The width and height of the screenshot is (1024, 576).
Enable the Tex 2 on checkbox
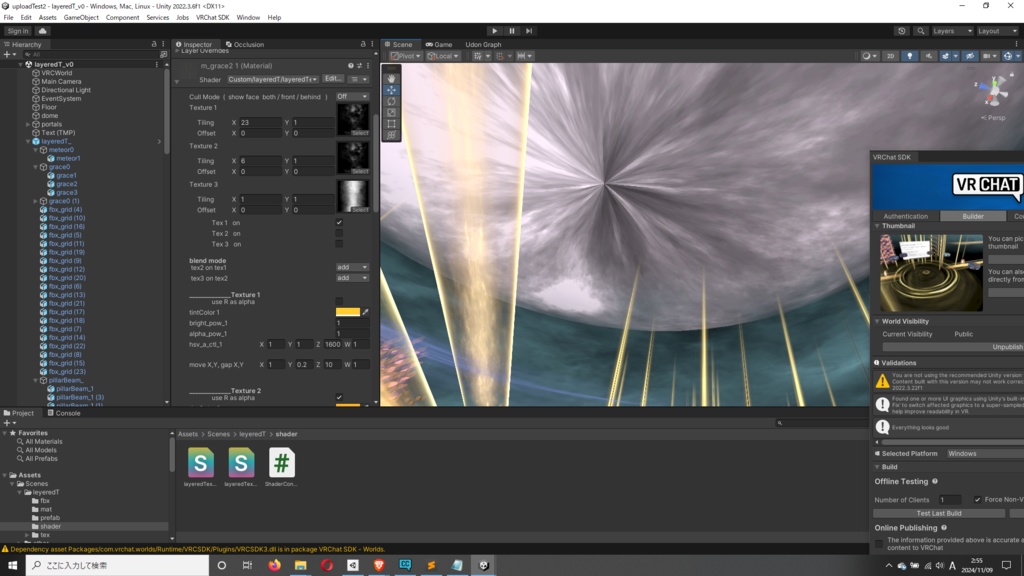coord(339,233)
